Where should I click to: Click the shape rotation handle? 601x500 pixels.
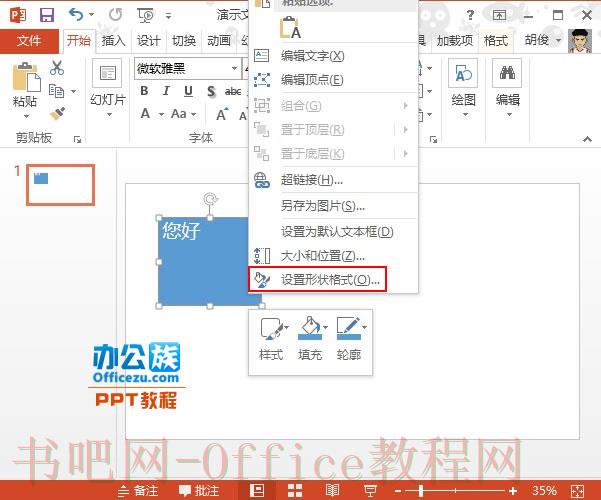click(x=210, y=199)
